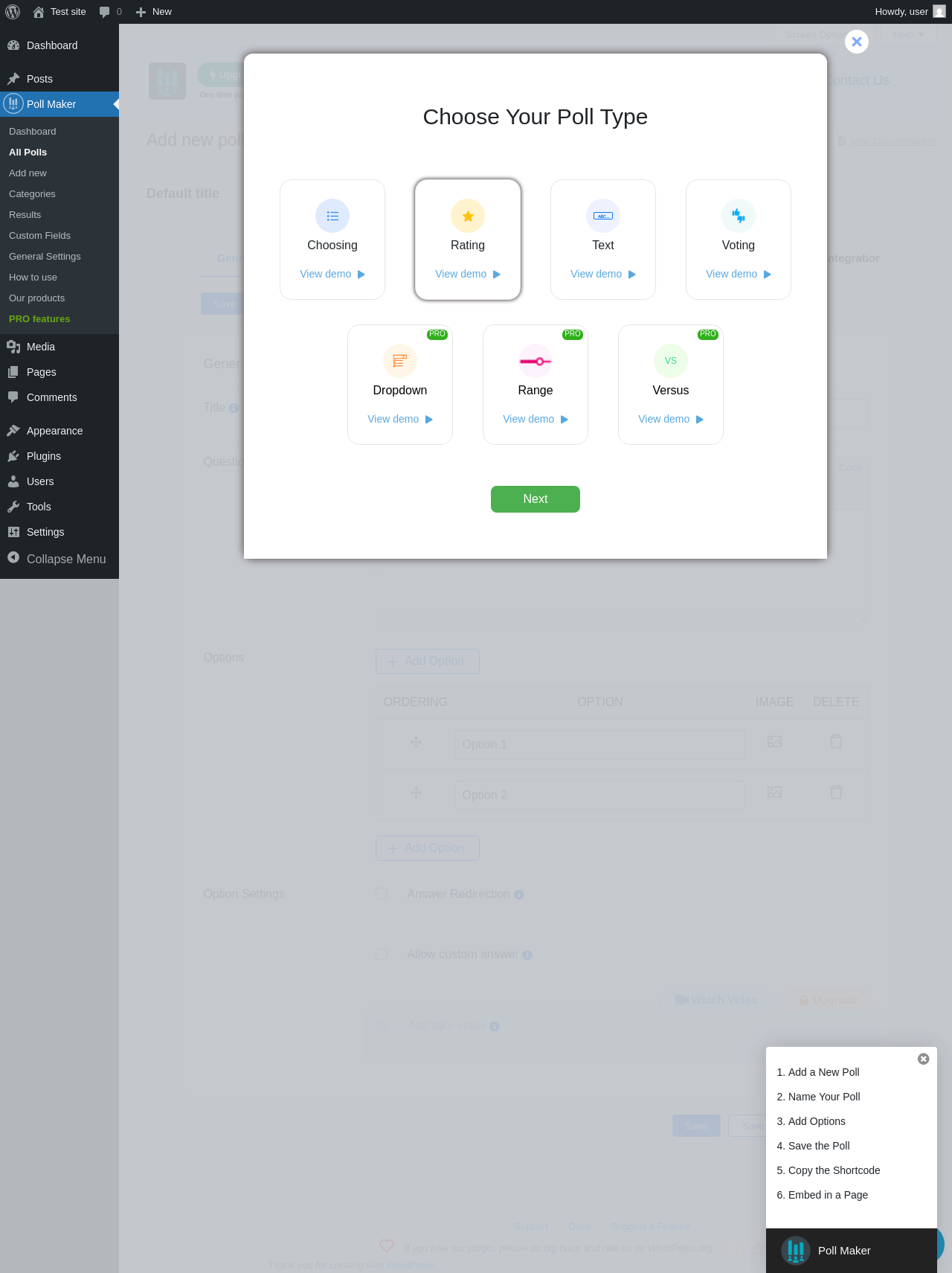The height and width of the screenshot is (1273, 952).
Task: Open Custom Fields in Poll Maker menu
Action: [x=40, y=235]
